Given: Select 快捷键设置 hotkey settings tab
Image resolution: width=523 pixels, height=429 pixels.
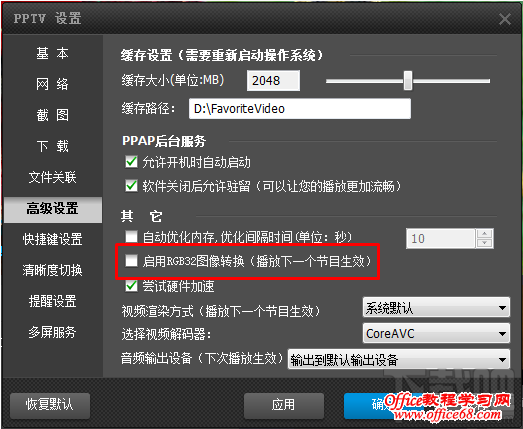Looking at the screenshot, I should (x=53, y=239).
